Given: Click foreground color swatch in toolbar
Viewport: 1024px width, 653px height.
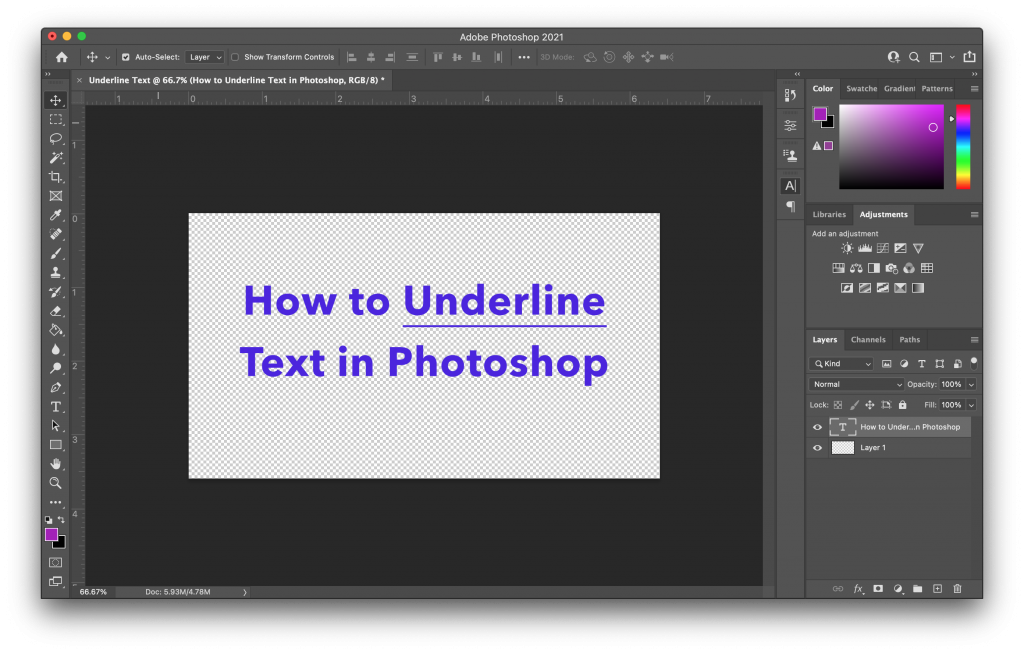Looking at the screenshot, I should (51, 535).
